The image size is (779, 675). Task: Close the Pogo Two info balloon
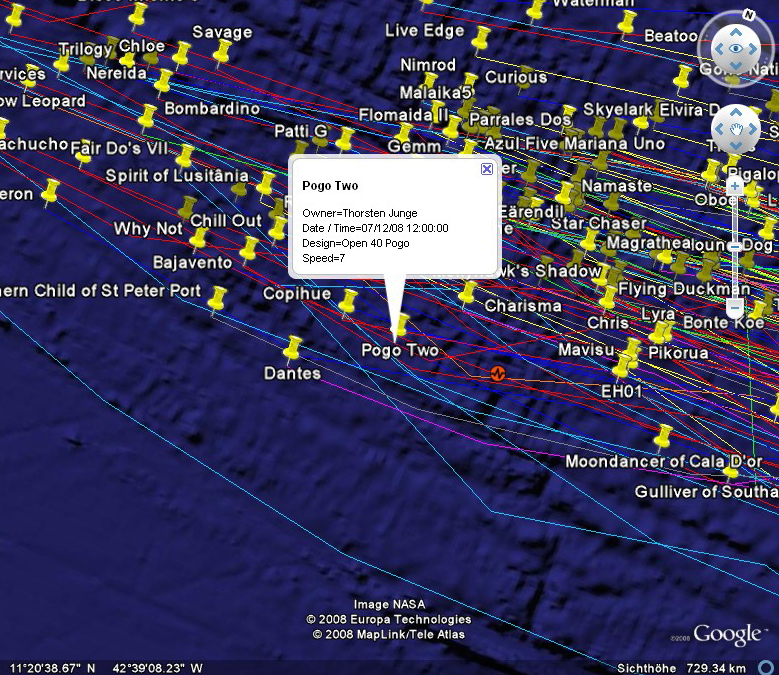coord(487,169)
